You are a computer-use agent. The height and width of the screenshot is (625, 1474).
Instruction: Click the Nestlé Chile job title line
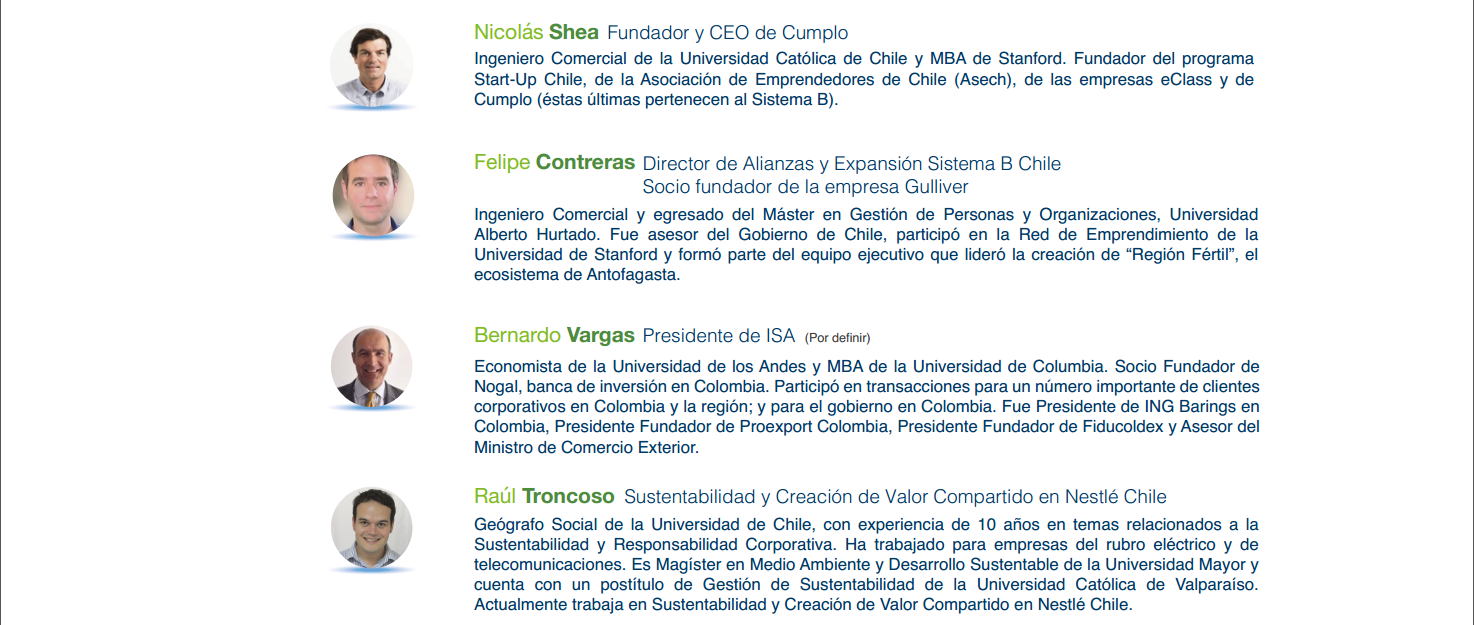pyautogui.click(x=895, y=497)
